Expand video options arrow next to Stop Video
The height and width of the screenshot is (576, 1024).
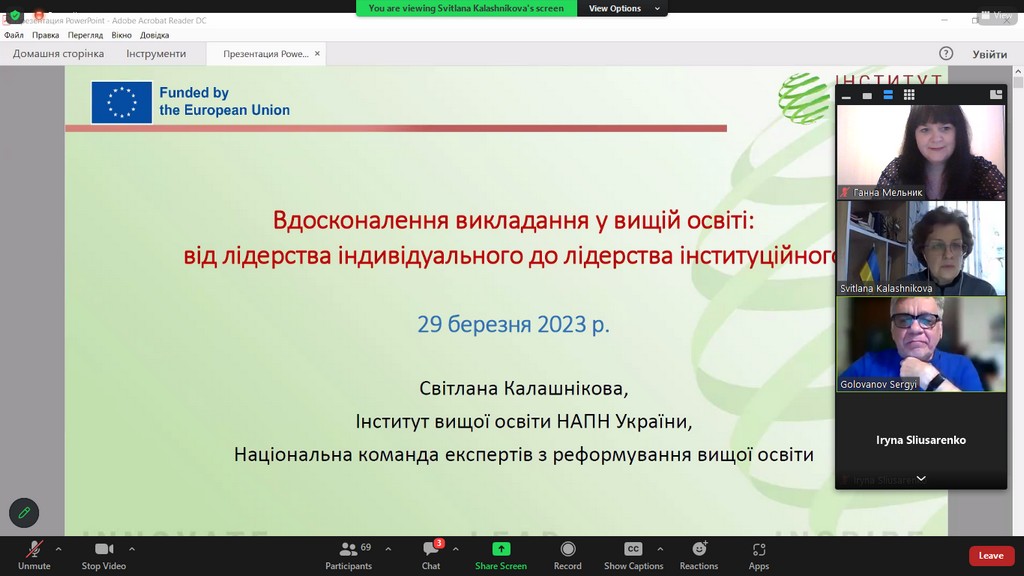tap(132, 549)
